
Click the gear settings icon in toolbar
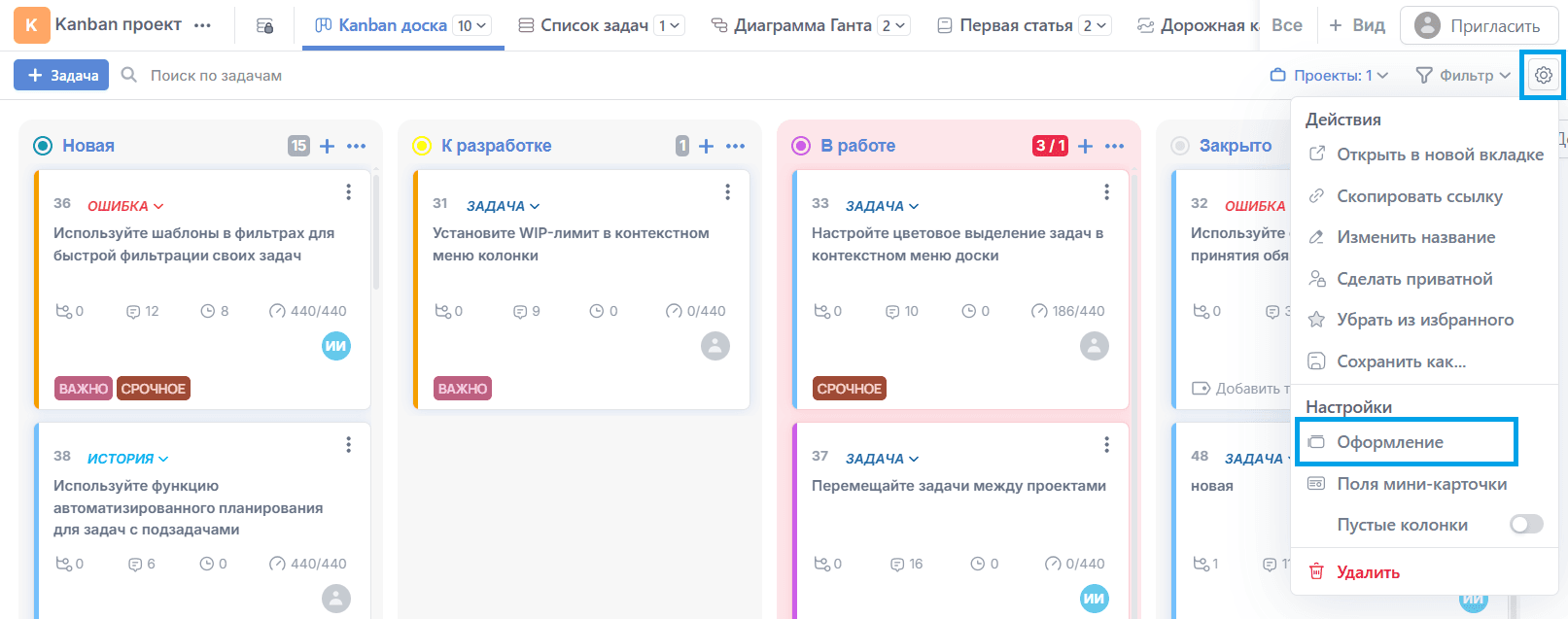1543,75
